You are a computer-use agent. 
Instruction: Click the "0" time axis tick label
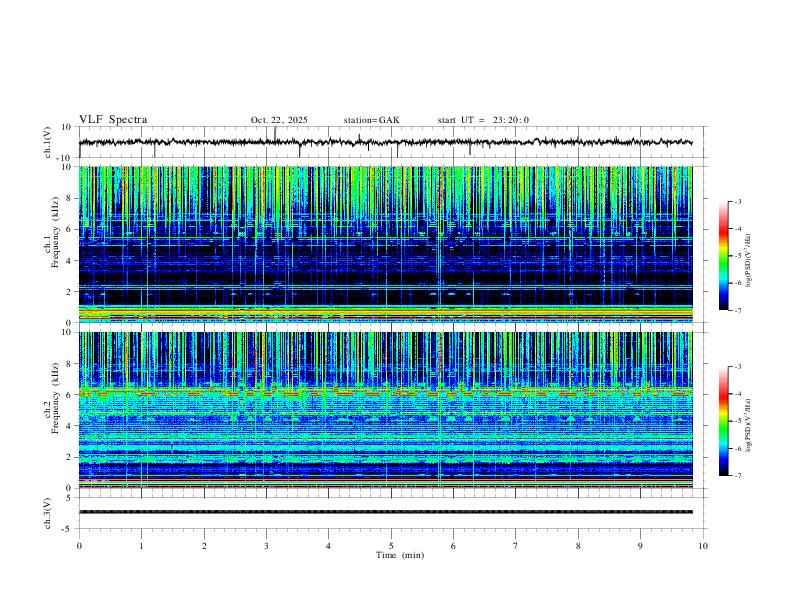pyautogui.click(x=79, y=546)
